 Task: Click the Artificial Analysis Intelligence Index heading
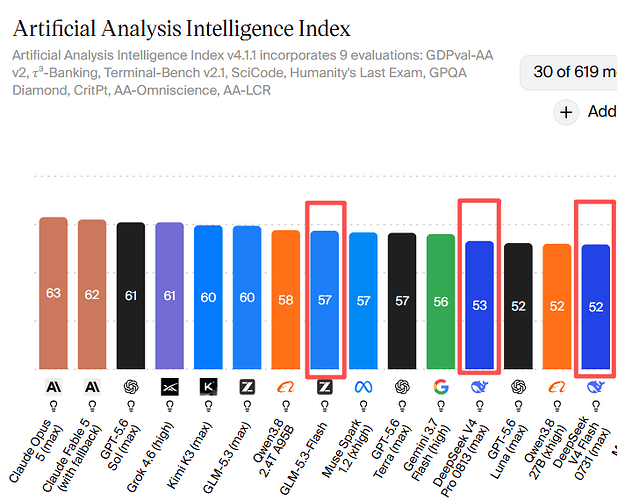[x=181, y=28]
